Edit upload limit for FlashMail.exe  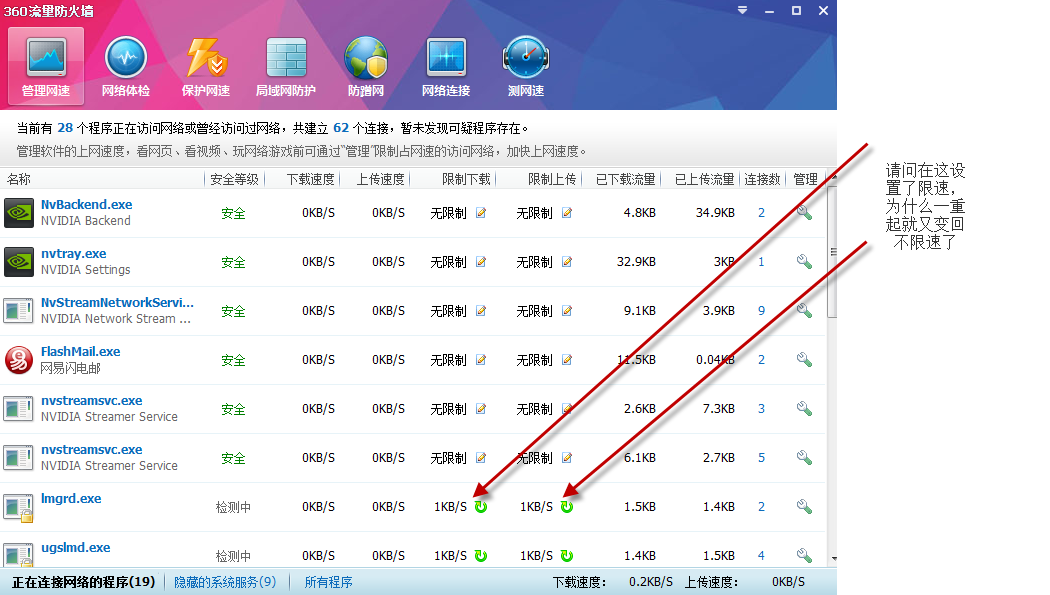coord(567,359)
